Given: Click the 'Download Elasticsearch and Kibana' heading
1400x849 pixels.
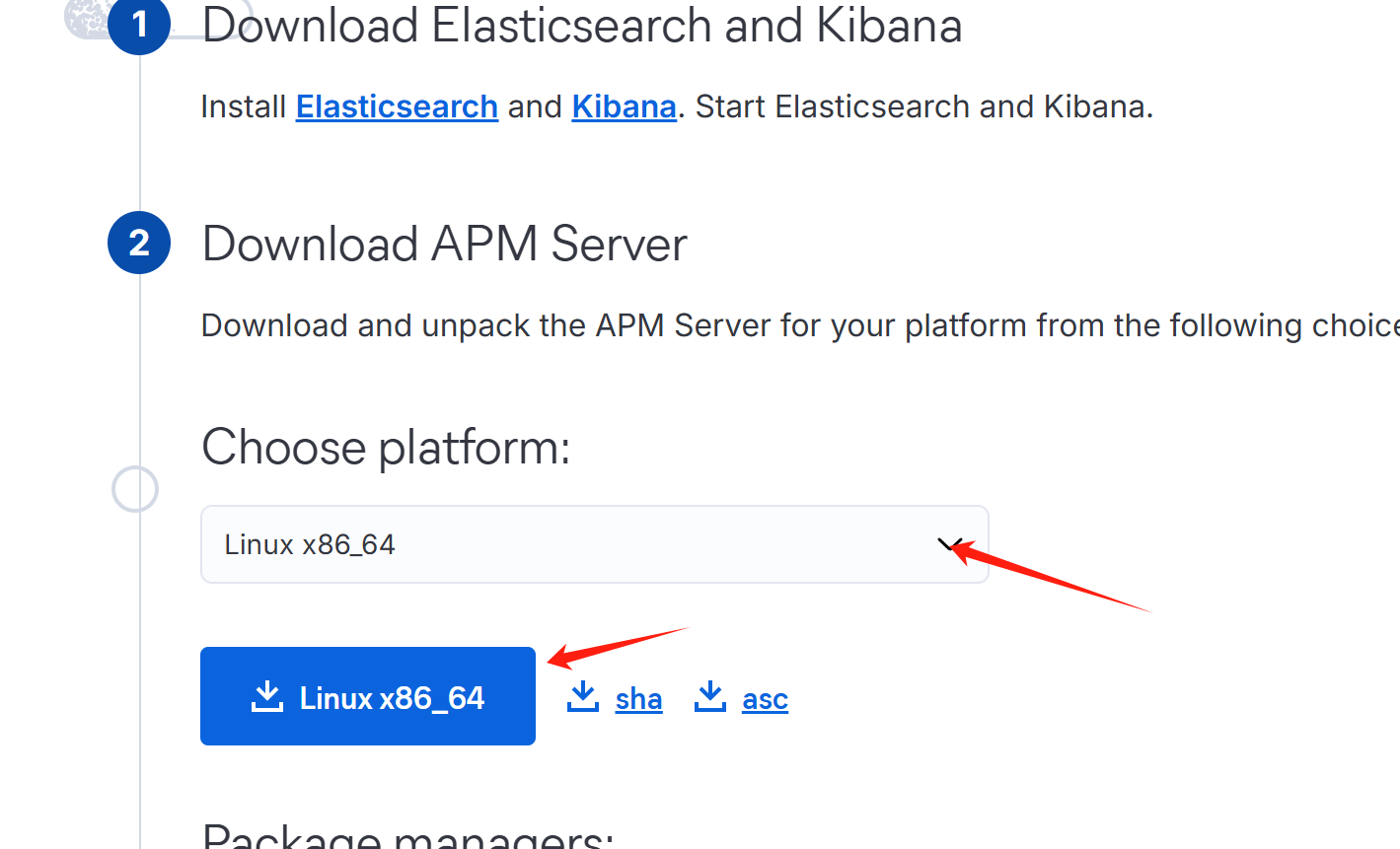Looking at the screenshot, I should (x=582, y=26).
